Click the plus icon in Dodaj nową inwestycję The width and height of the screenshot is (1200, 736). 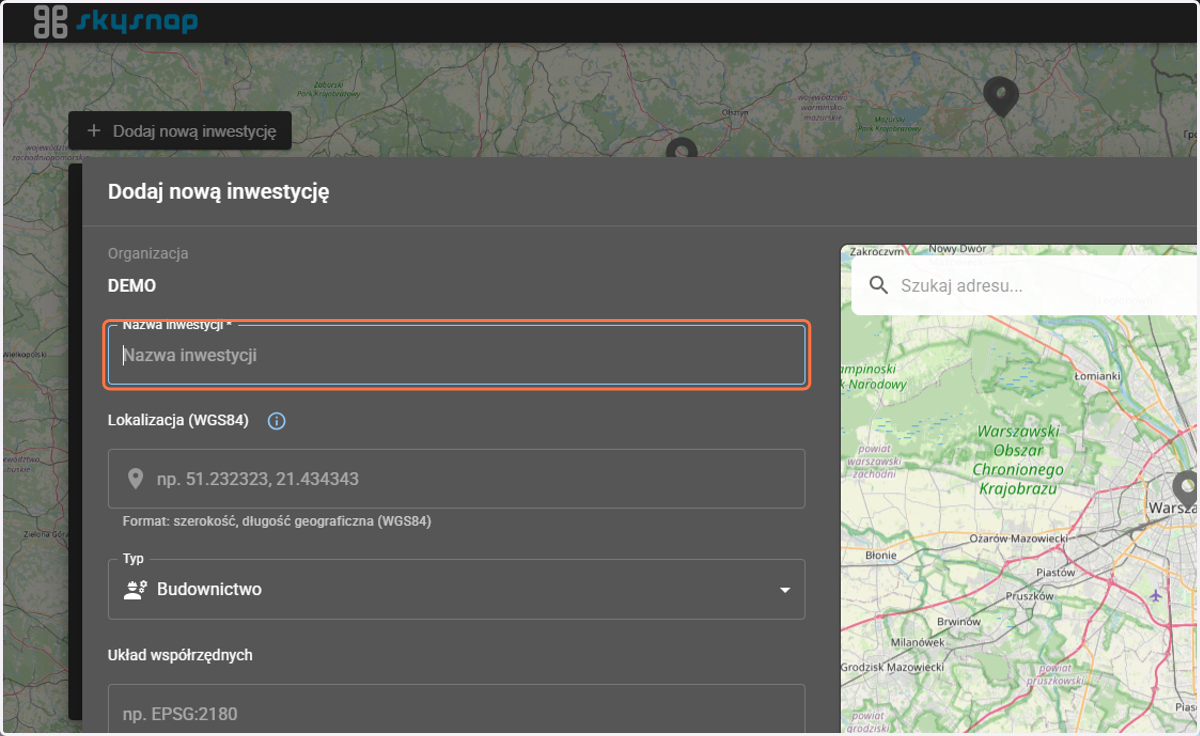click(x=94, y=131)
